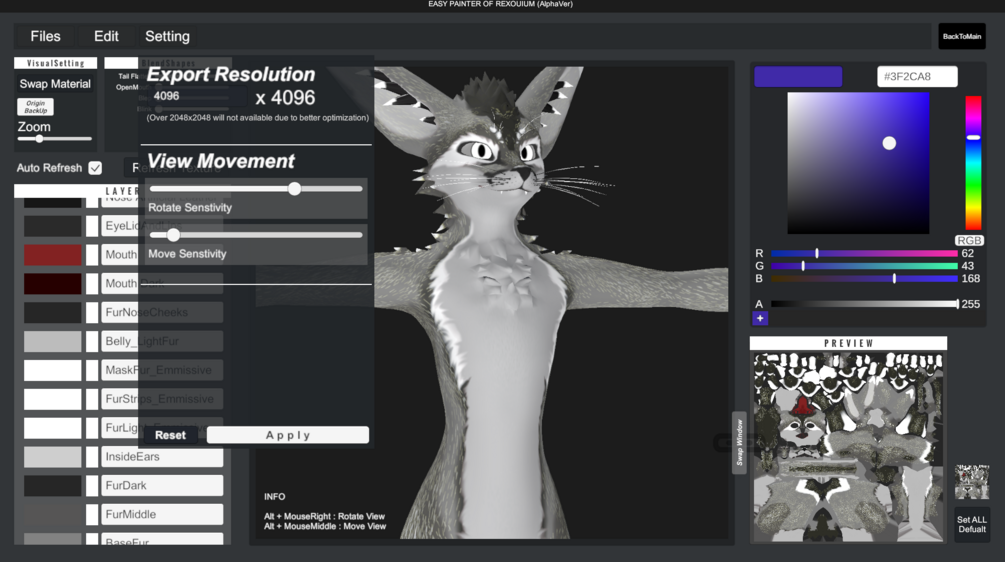The width and height of the screenshot is (1005, 562).
Task: Select the MaskFur_Emmissive color swatch
Action: [x=53, y=370]
